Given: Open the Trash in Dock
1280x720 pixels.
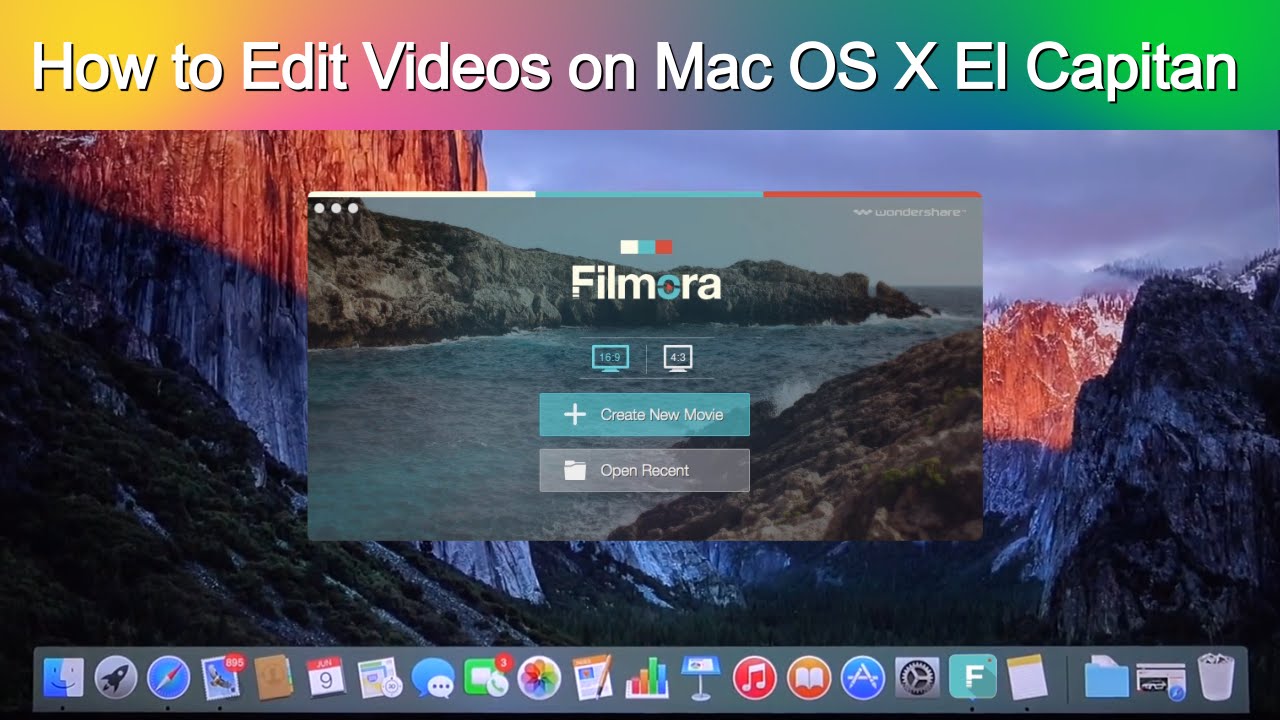Looking at the screenshot, I should pyautogui.click(x=1216, y=679).
